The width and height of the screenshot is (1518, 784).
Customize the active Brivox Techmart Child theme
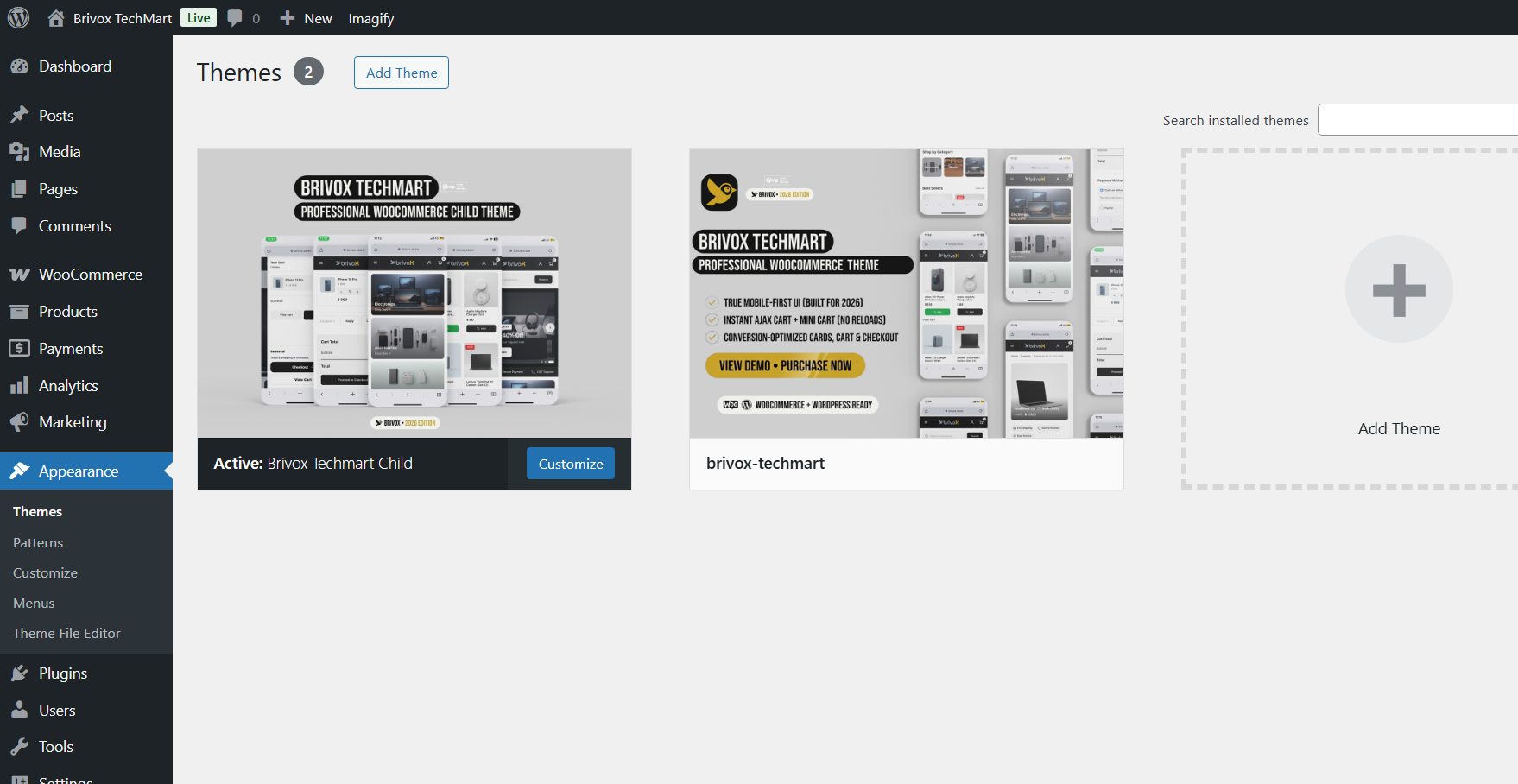pyautogui.click(x=570, y=463)
